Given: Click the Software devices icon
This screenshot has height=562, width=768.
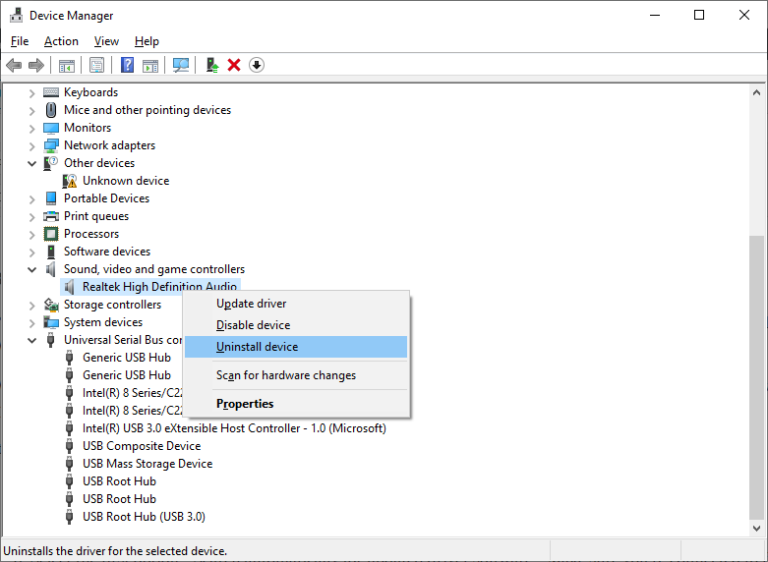Looking at the screenshot, I should click(51, 251).
